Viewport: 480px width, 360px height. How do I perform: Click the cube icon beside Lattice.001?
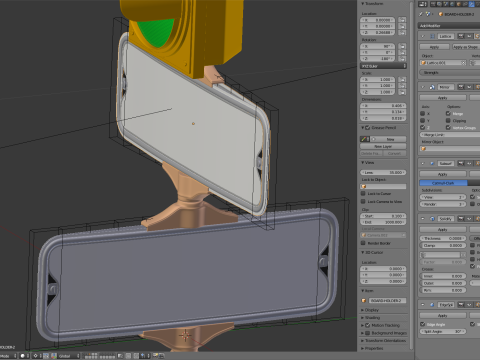click(x=423, y=63)
